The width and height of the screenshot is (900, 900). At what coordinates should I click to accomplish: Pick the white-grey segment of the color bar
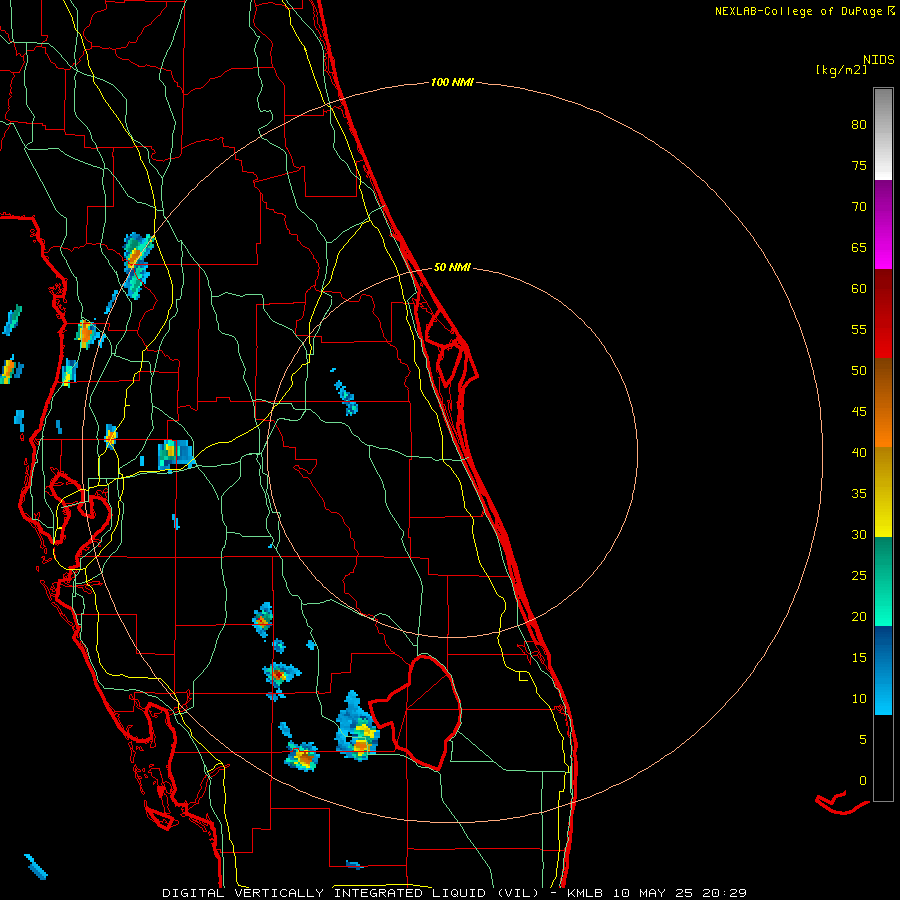pyautogui.click(x=883, y=134)
